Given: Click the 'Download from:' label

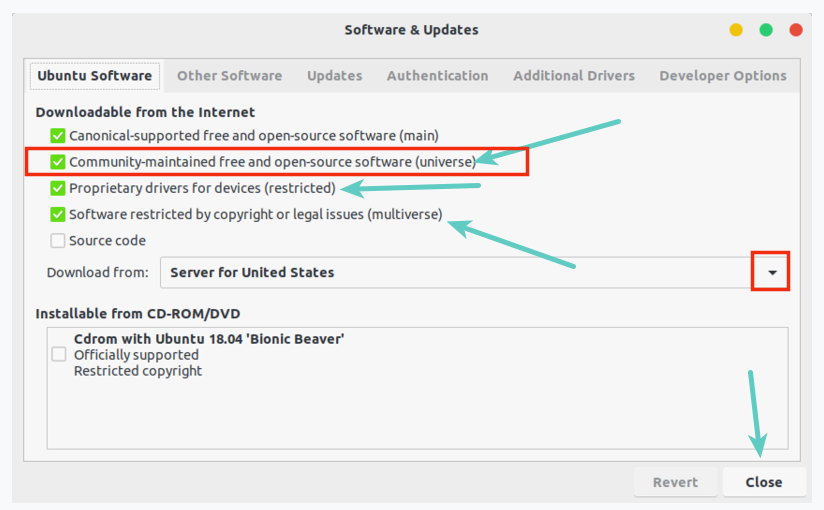Looking at the screenshot, I should coord(98,272).
